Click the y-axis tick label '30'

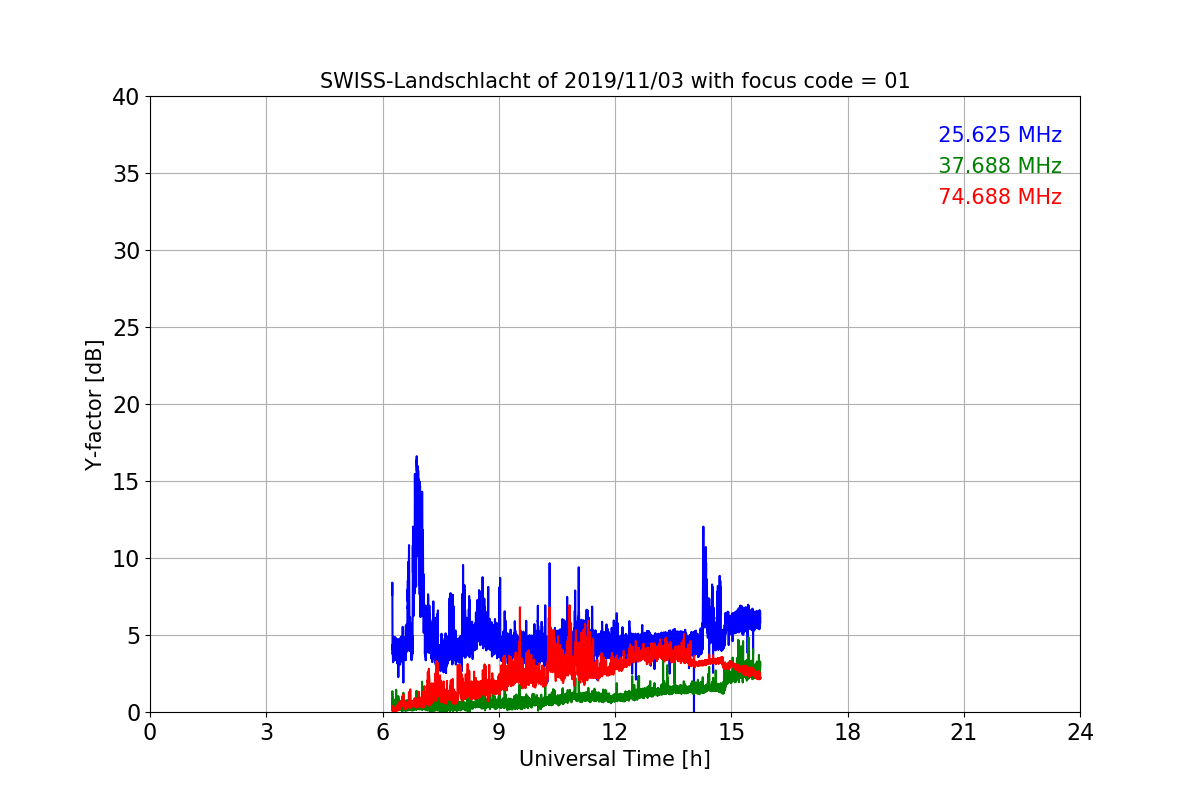126,251
